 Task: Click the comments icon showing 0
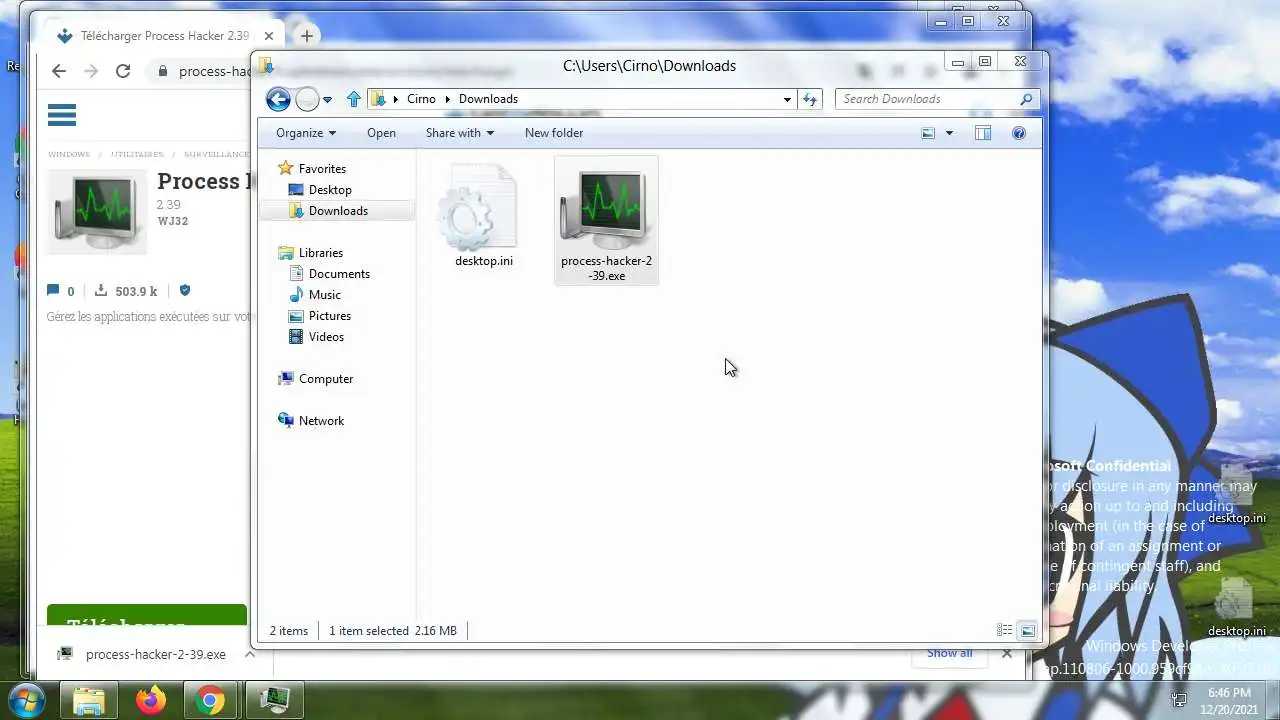53,291
